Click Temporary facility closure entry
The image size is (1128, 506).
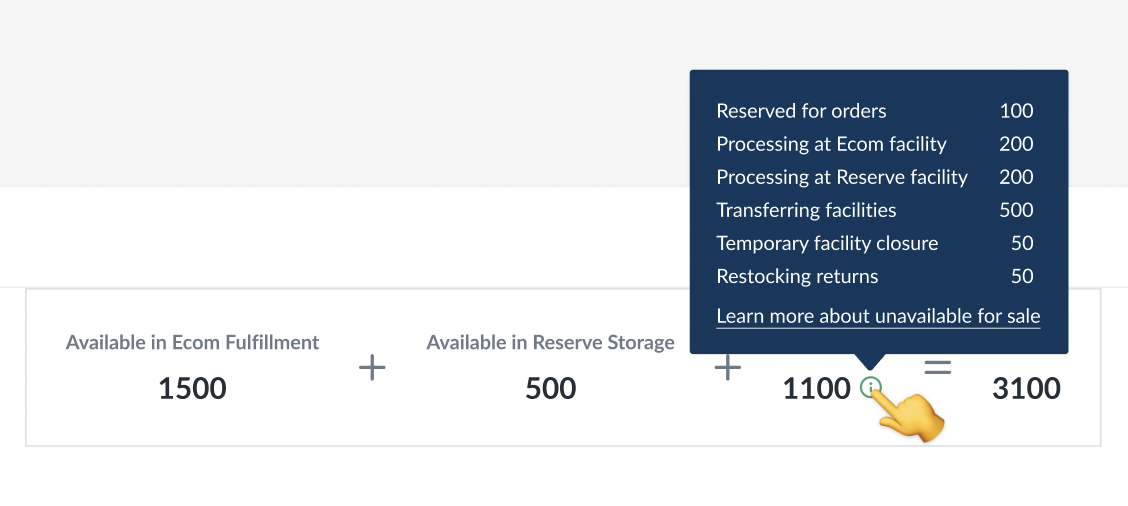[875, 243]
